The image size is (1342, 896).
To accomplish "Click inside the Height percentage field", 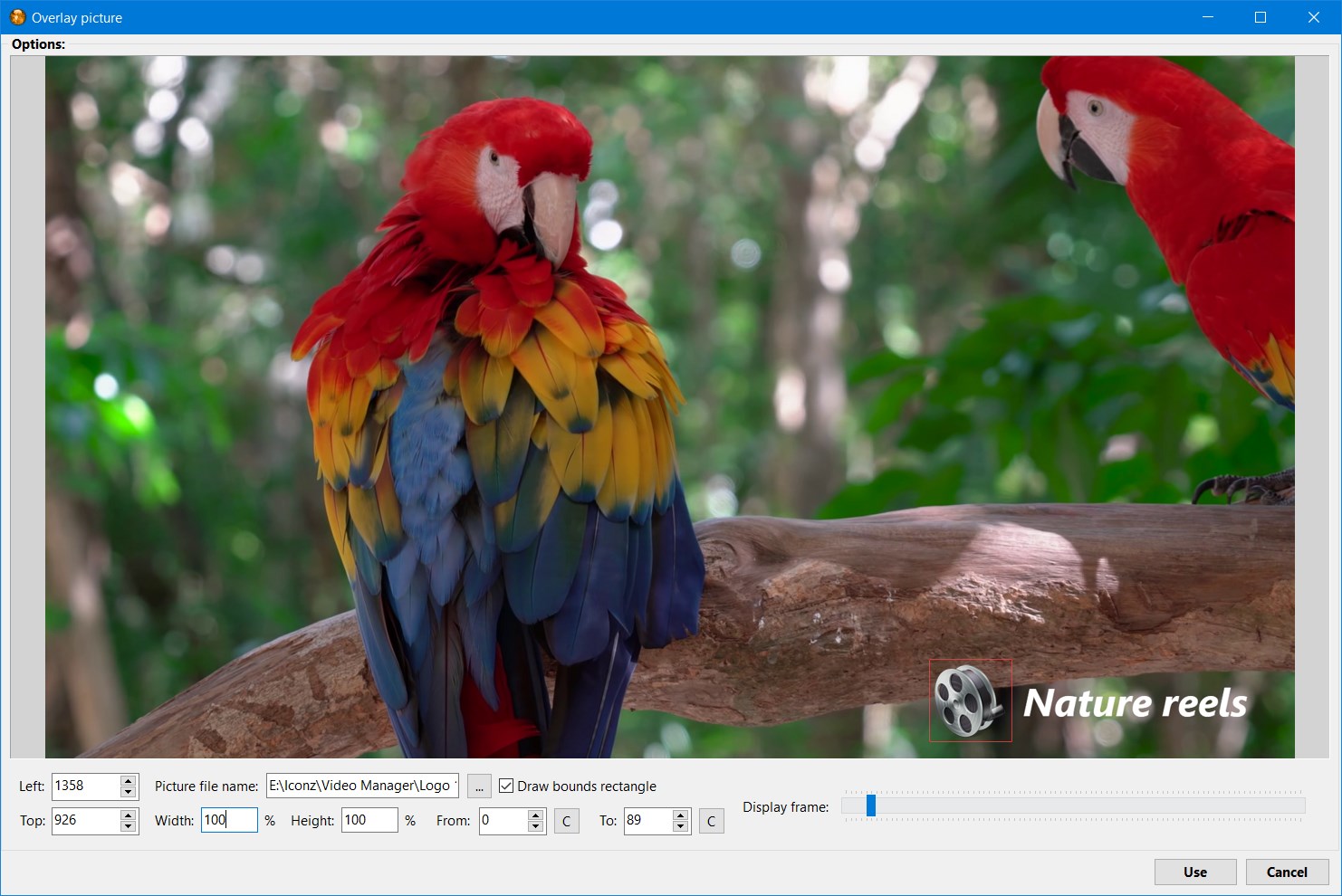I will [369, 820].
